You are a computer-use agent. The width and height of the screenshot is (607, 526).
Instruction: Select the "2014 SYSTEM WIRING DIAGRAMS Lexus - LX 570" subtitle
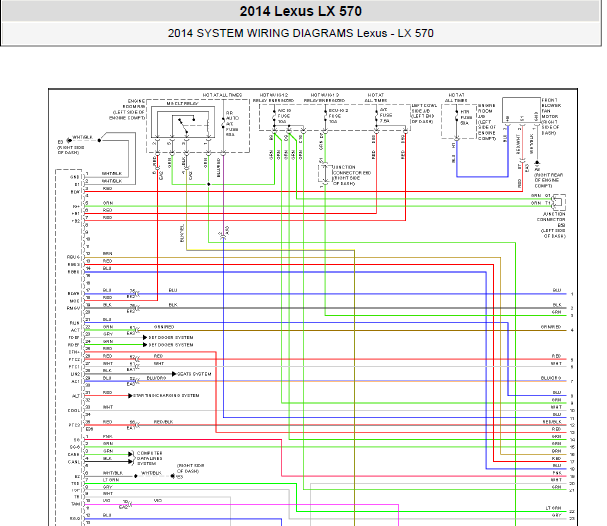300,33
